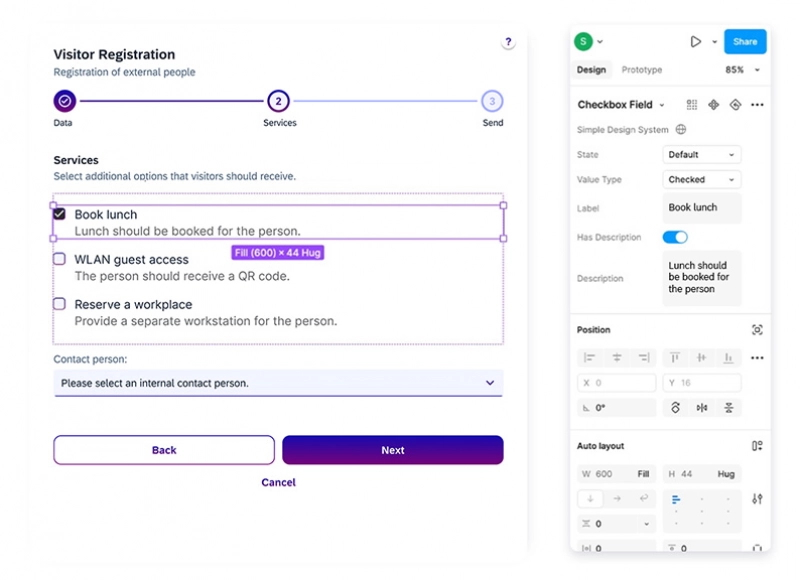Image resolution: width=800 pixels, height=580 pixels.
Task: Switch to the Prototype tab
Action: tap(641, 70)
